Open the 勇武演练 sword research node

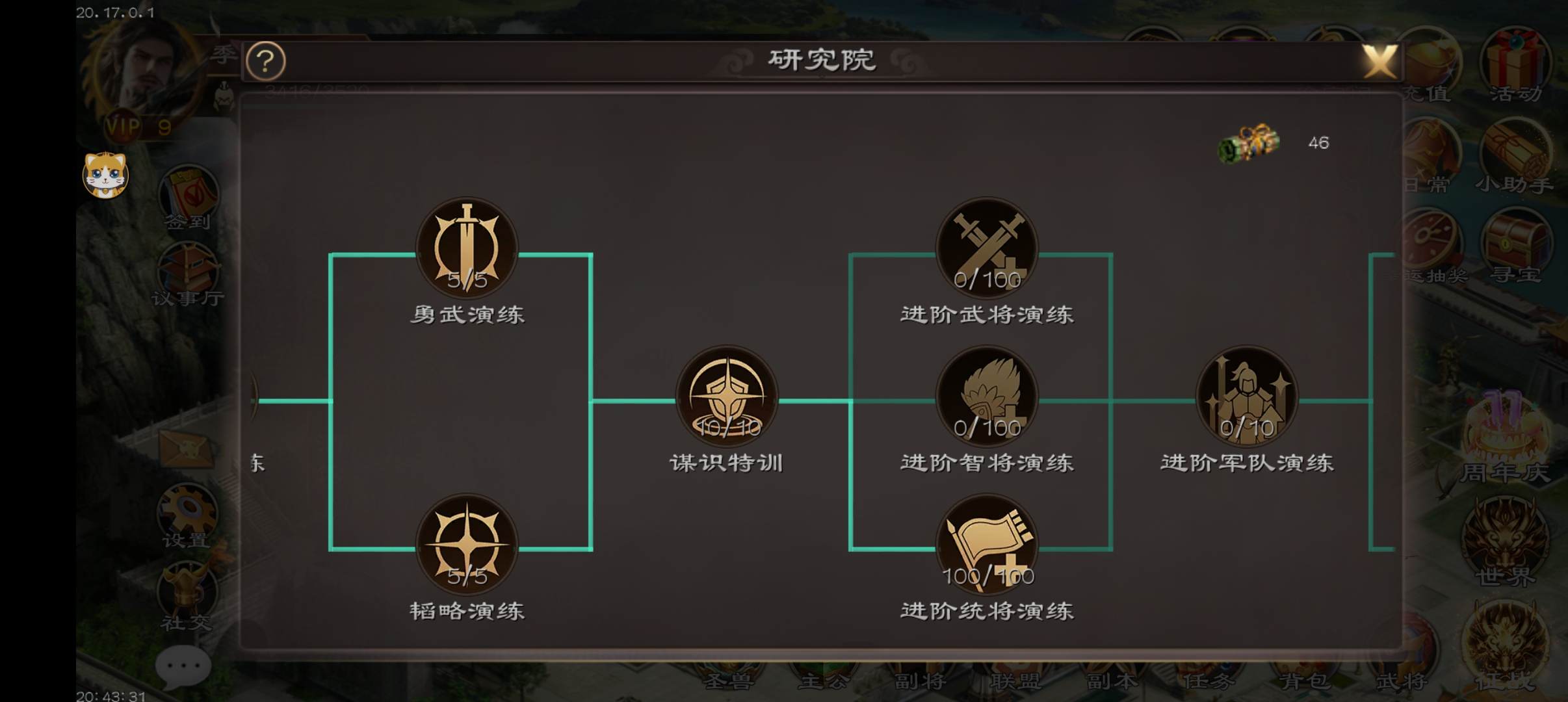point(467,248)
